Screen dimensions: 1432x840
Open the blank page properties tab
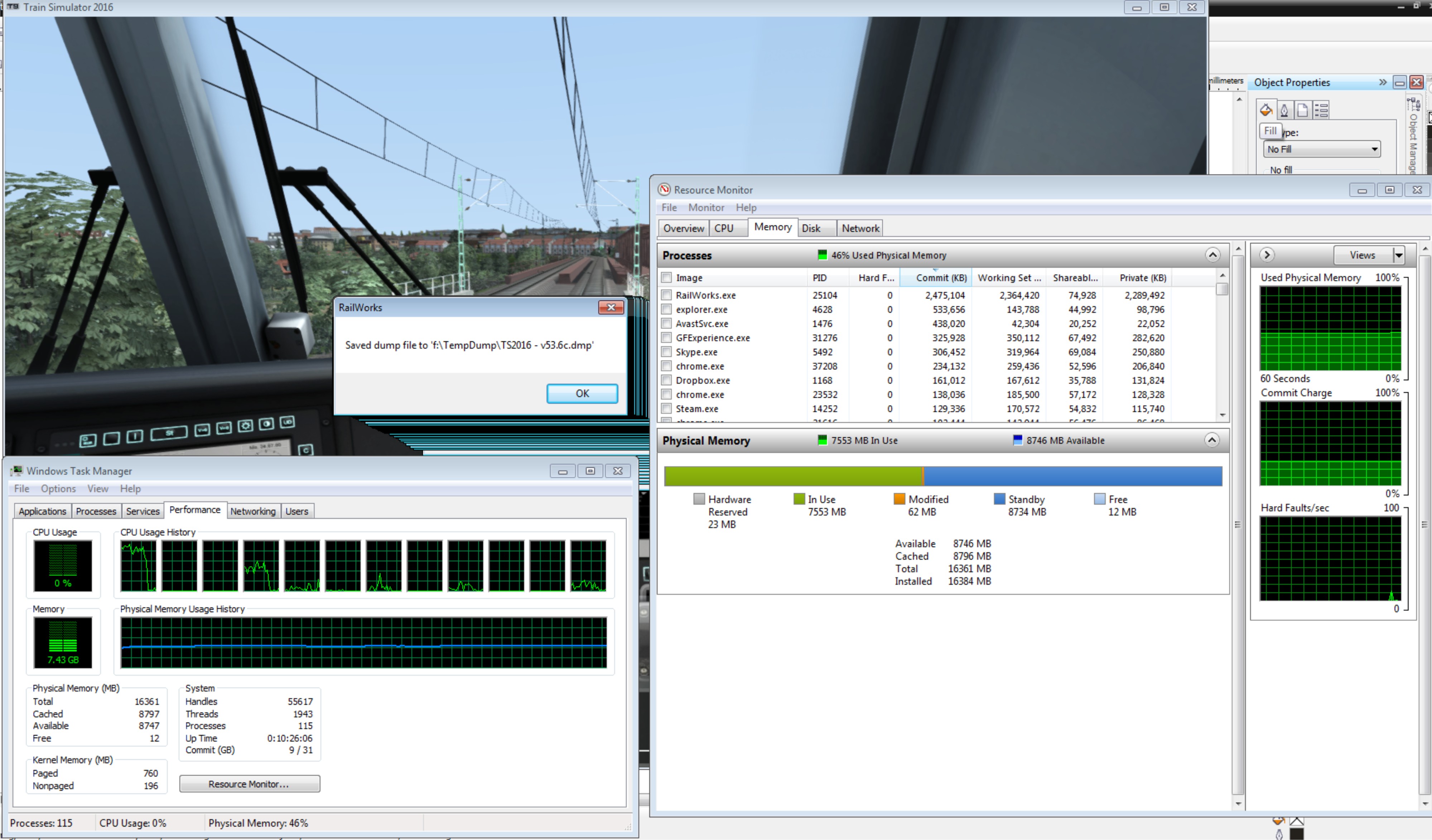coord(1302,110)
